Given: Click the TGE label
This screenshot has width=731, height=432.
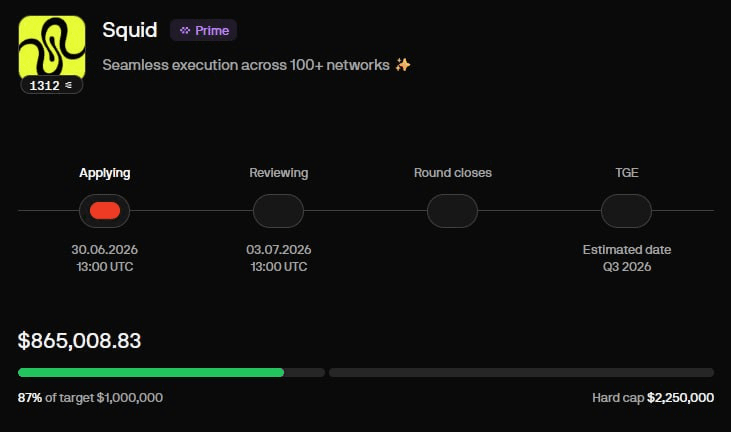Looking at the screenshot, I should 627,173.
